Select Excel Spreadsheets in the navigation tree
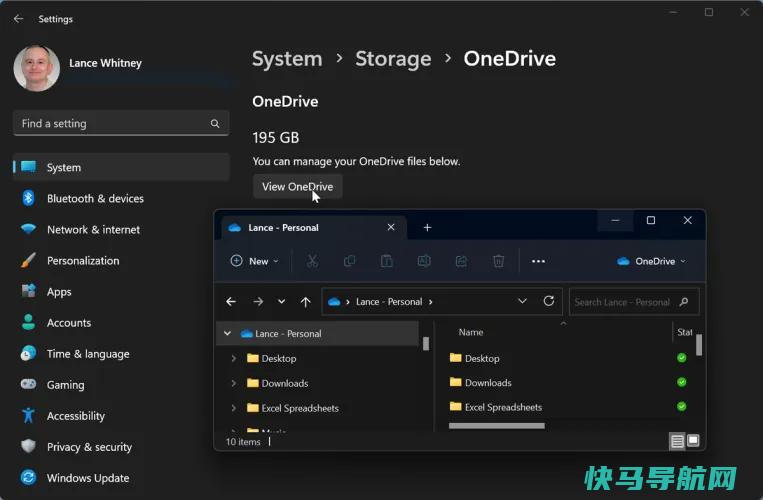The width and height of the screenshot is (763, 500). click(x=293, y=408)
